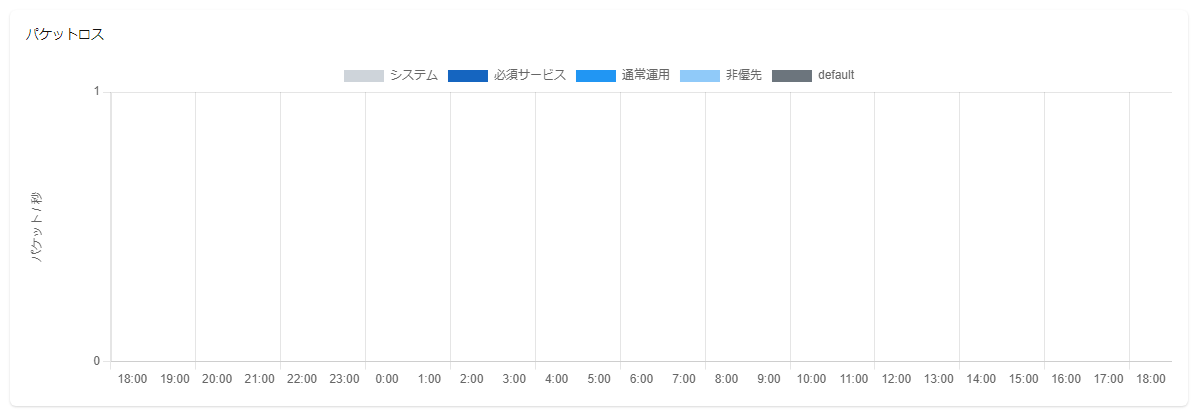Image resolution: width=1198 pixels, height=416 pixels.
Task: Disable the 非優先 series label
Action: (x=743, y=75)
